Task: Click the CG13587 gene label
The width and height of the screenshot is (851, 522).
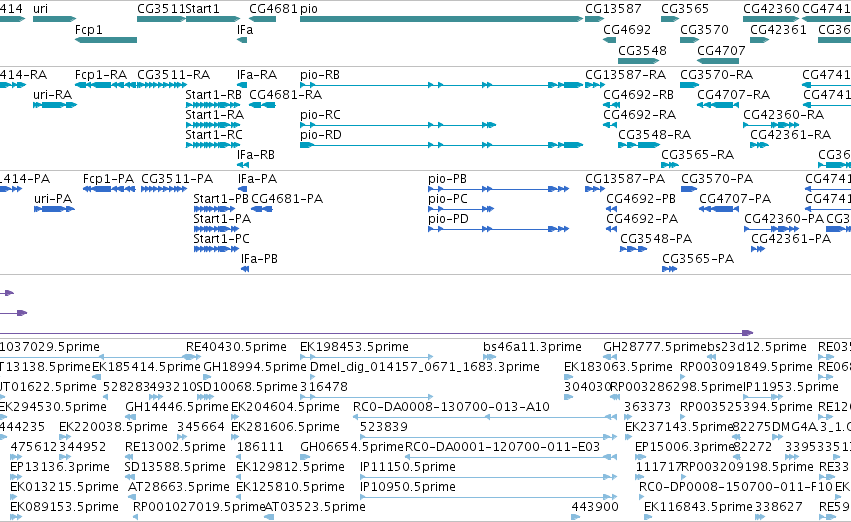Action: (613, 9)
